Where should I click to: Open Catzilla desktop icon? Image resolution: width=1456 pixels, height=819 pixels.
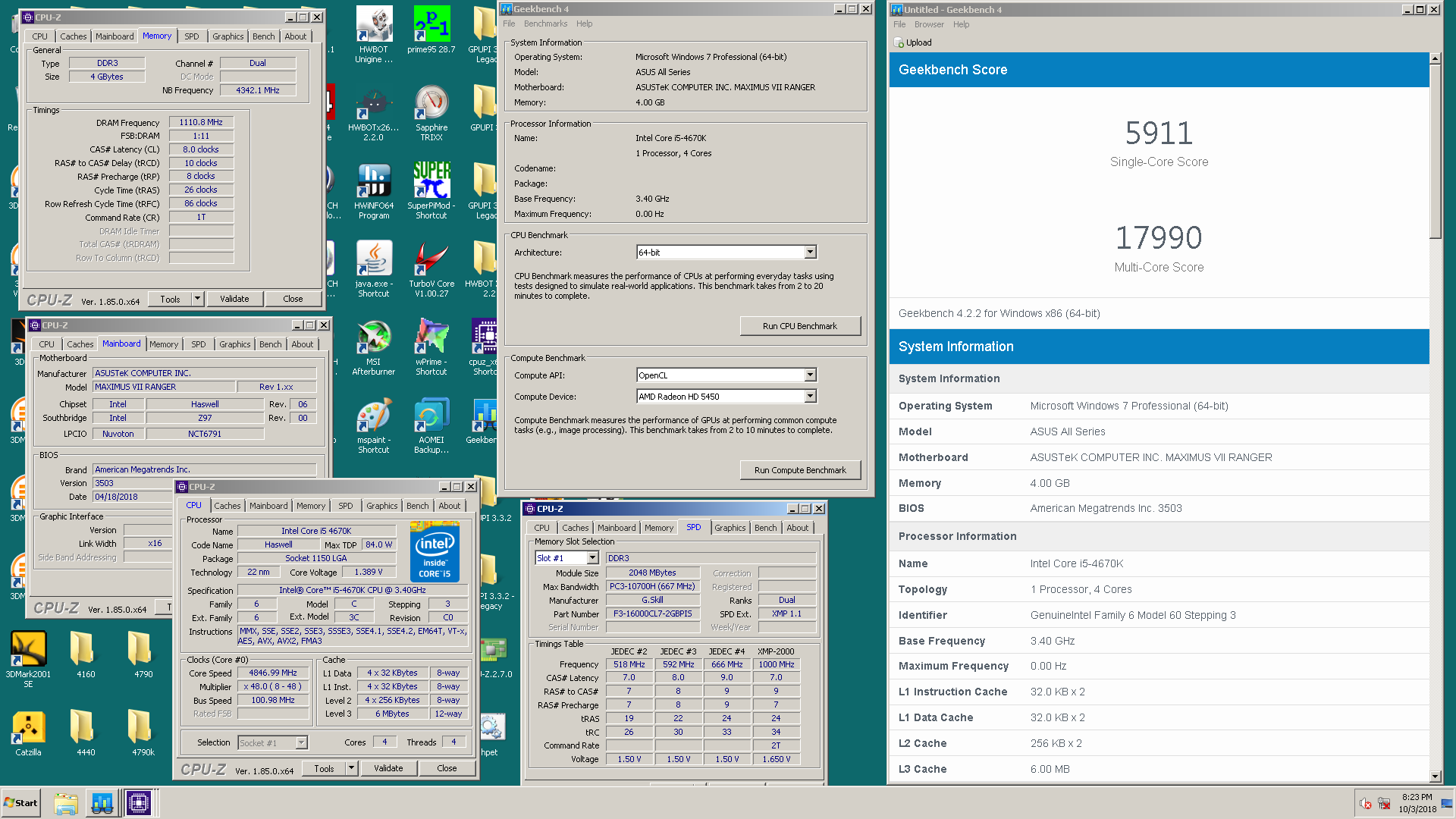point(28,733)
